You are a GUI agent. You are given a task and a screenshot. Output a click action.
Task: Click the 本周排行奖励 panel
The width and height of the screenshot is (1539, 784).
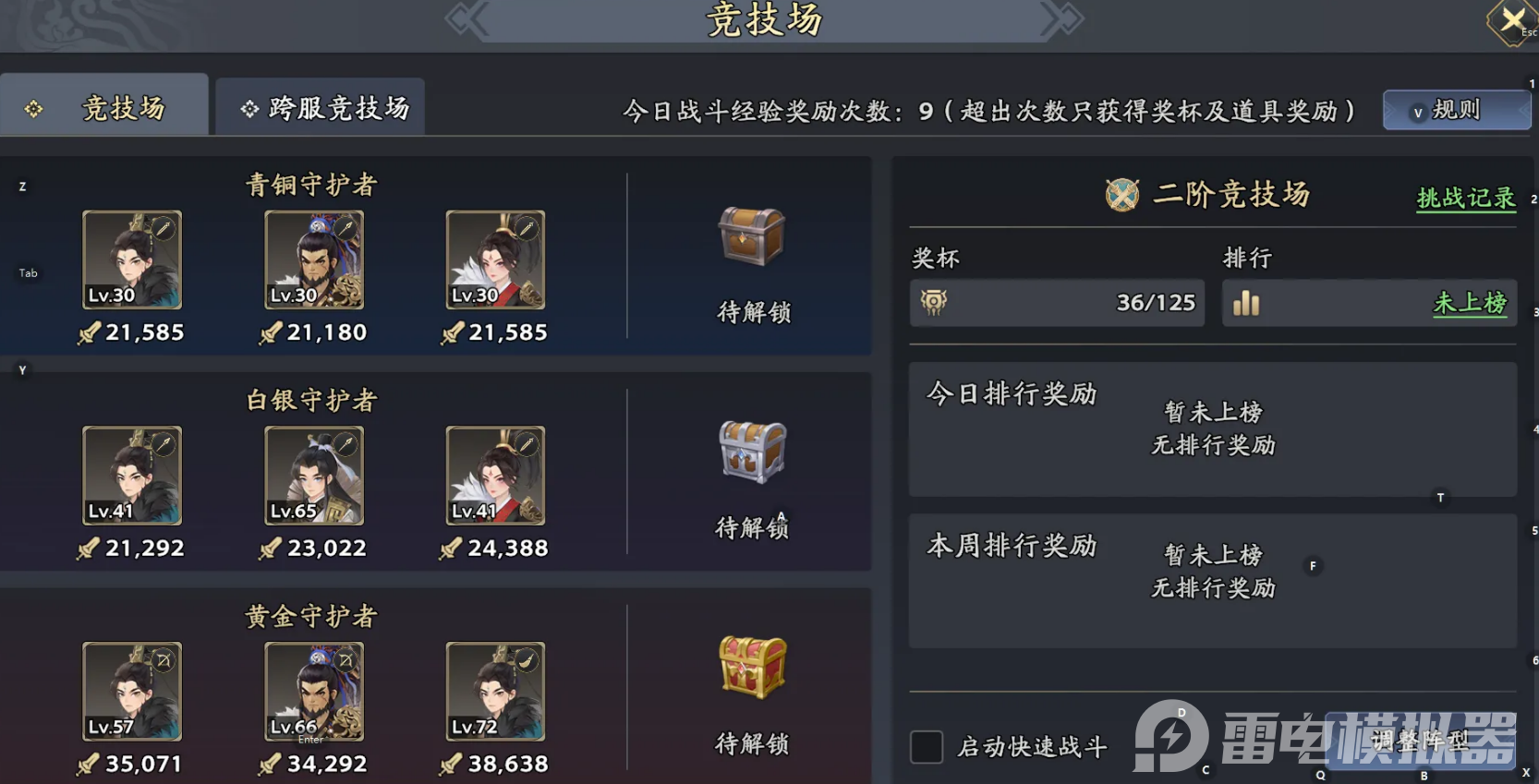click(1213, 581)
